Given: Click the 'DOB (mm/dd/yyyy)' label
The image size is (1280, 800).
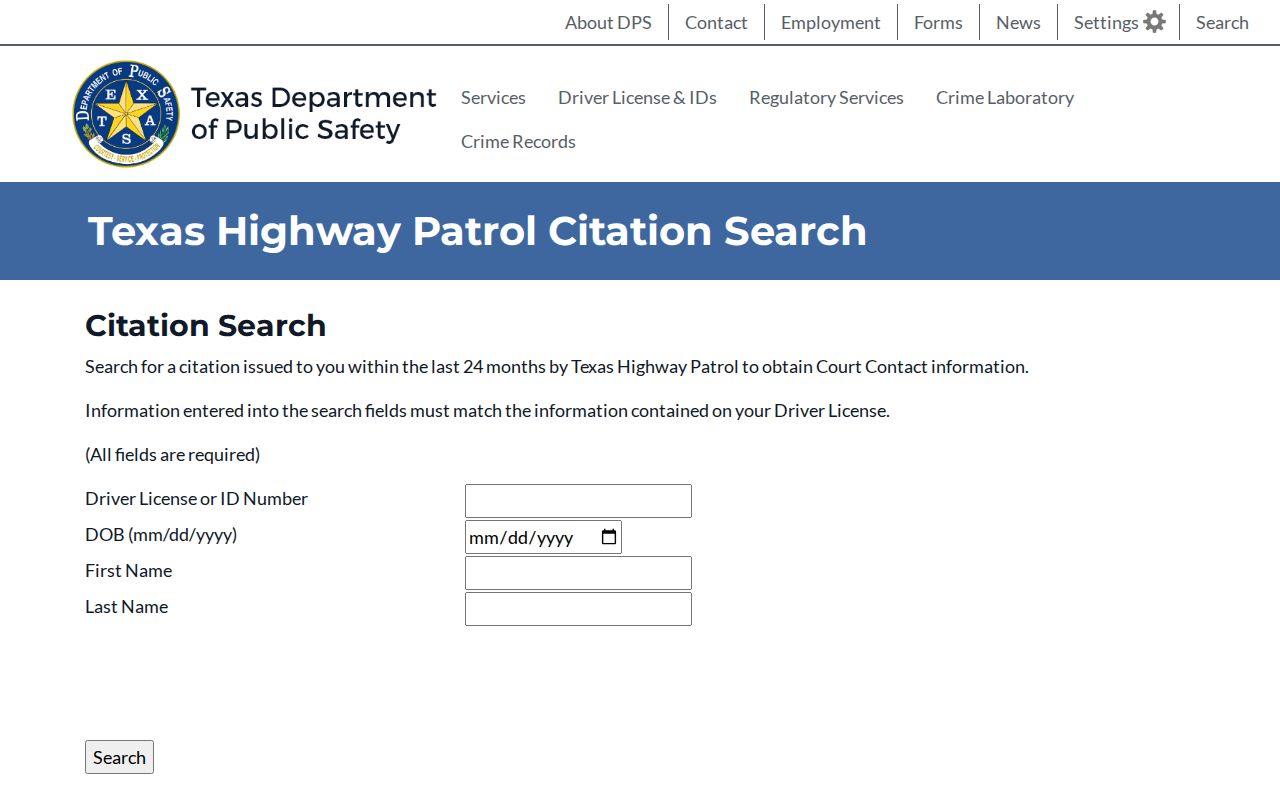Looking at the screenshot, I should pyautogui.click(x=161, y=535).
